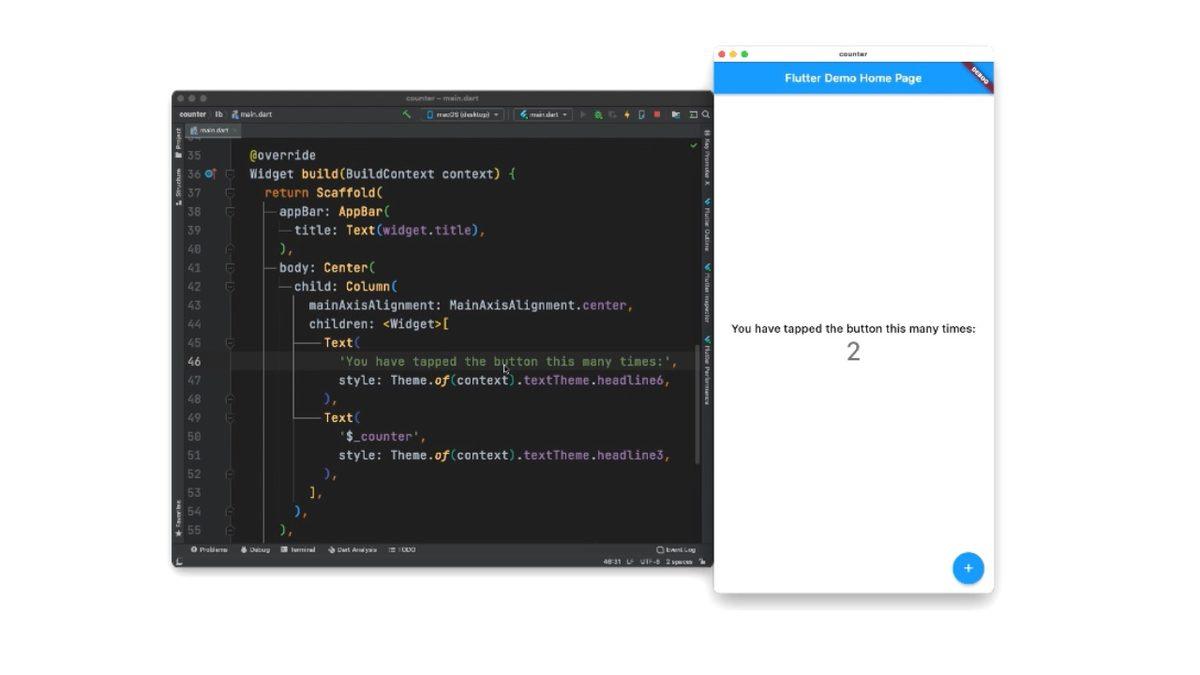Stop the running app with the red square icon

655,114
